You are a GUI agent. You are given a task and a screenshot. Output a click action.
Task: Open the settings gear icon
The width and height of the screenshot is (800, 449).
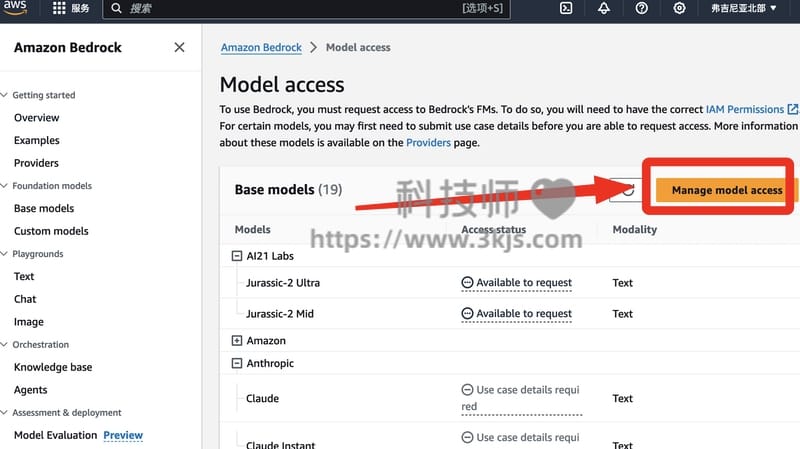679,8
